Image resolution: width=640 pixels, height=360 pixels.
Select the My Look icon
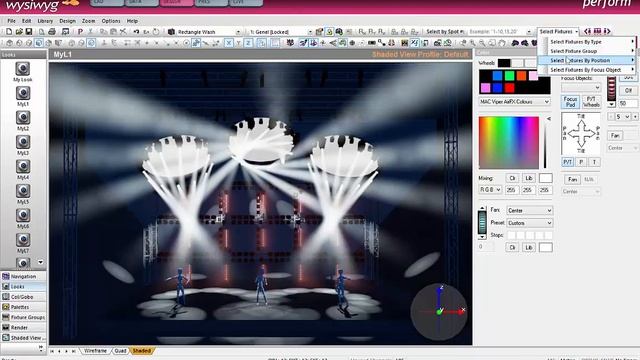click(x=23, y=69)
